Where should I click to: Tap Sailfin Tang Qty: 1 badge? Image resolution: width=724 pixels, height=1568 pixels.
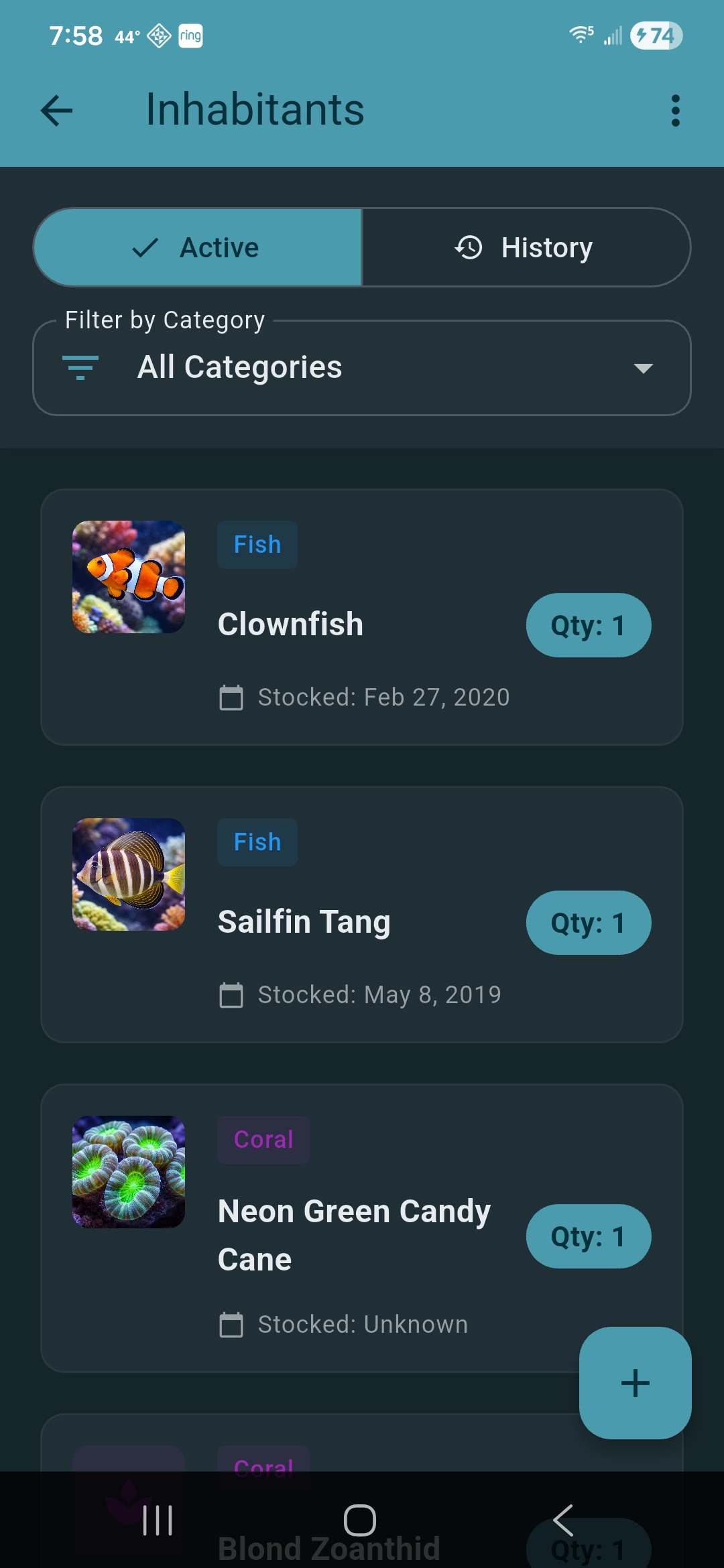tap(588, 923)
